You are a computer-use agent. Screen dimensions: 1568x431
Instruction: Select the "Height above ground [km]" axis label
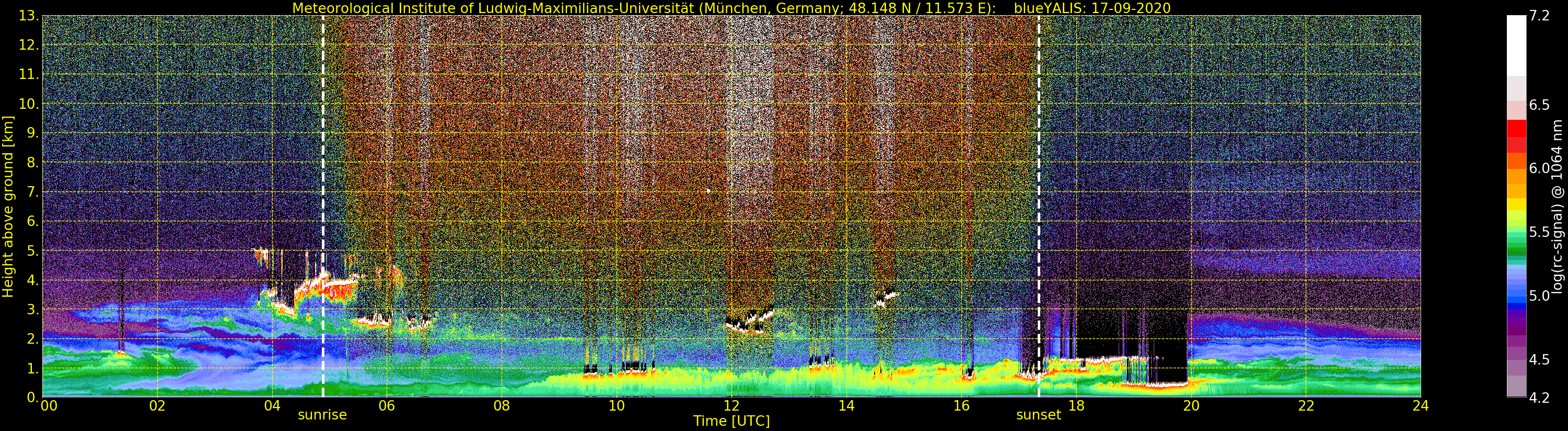point(8,207)
